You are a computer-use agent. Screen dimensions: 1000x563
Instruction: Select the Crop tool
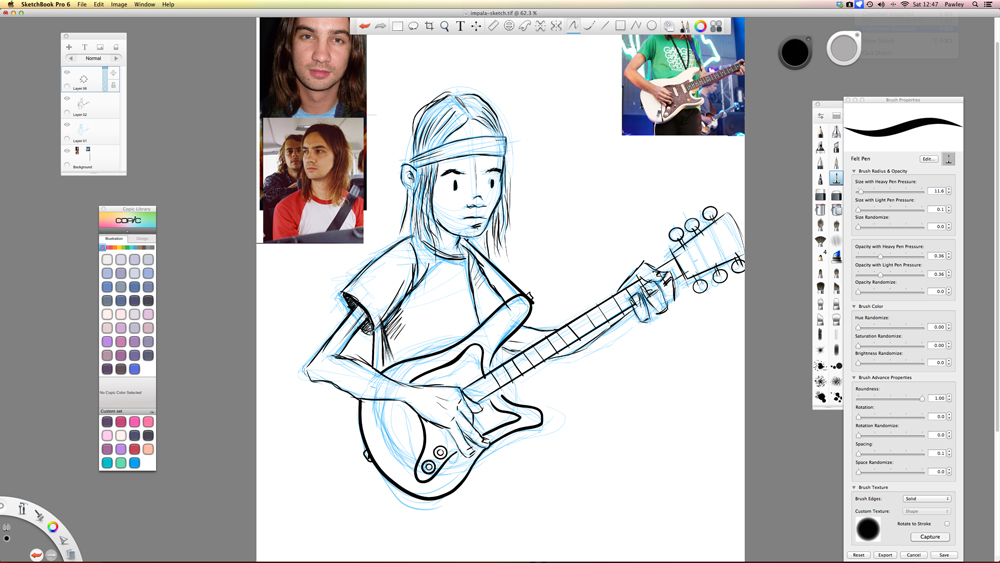pyautogui.click(x=429, y=26)
